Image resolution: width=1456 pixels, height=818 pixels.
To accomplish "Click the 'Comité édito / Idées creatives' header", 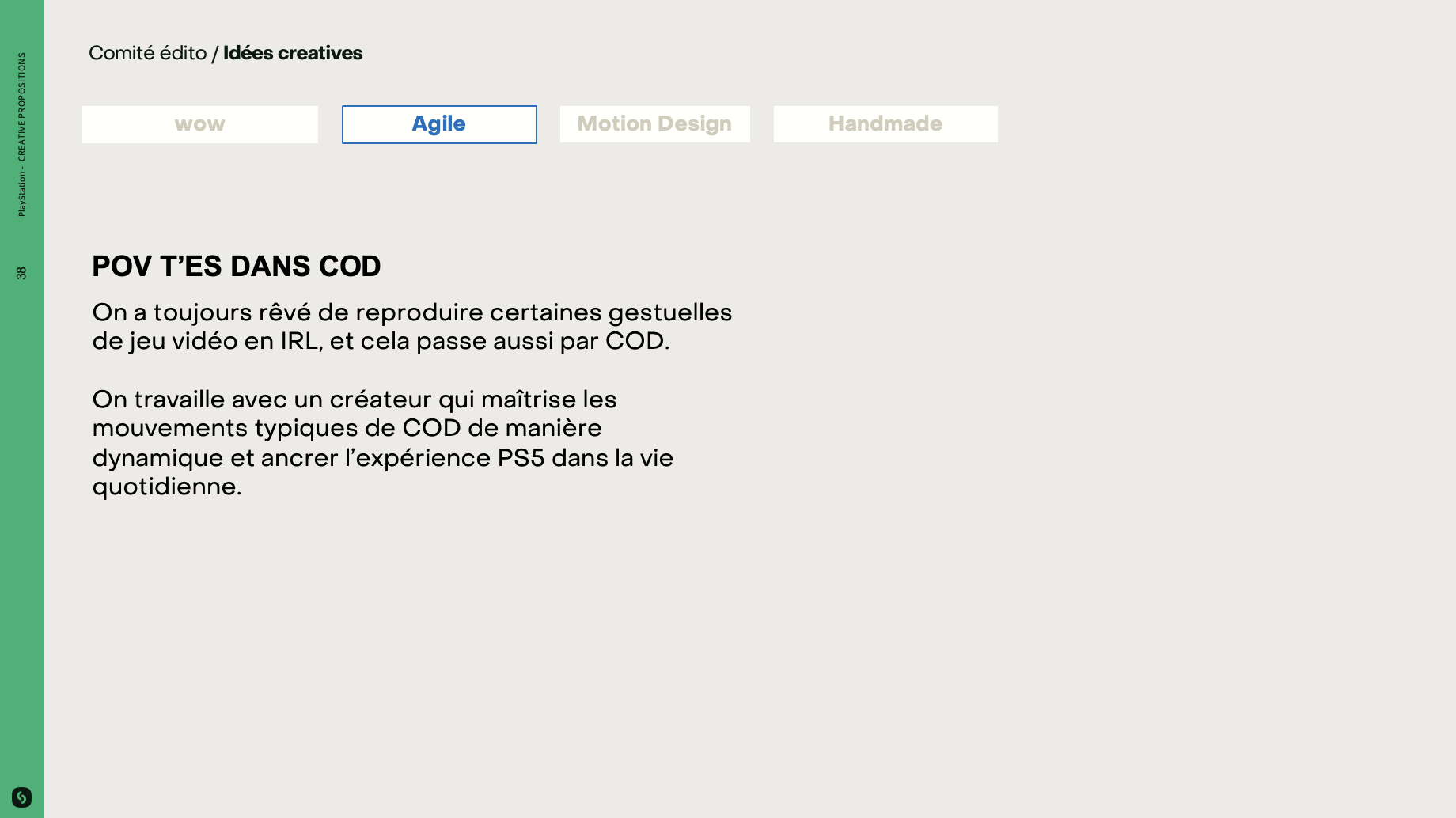I will pos(226,53).
